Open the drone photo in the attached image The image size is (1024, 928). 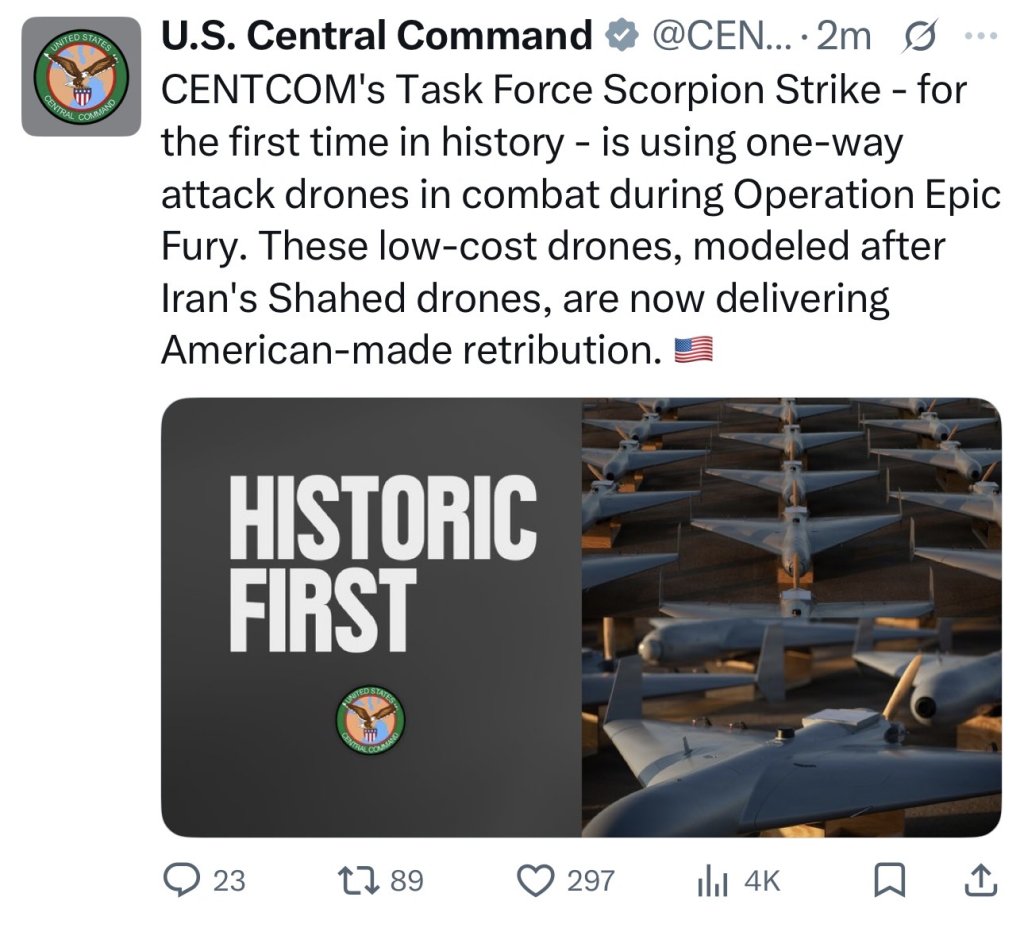pos(792,617)
